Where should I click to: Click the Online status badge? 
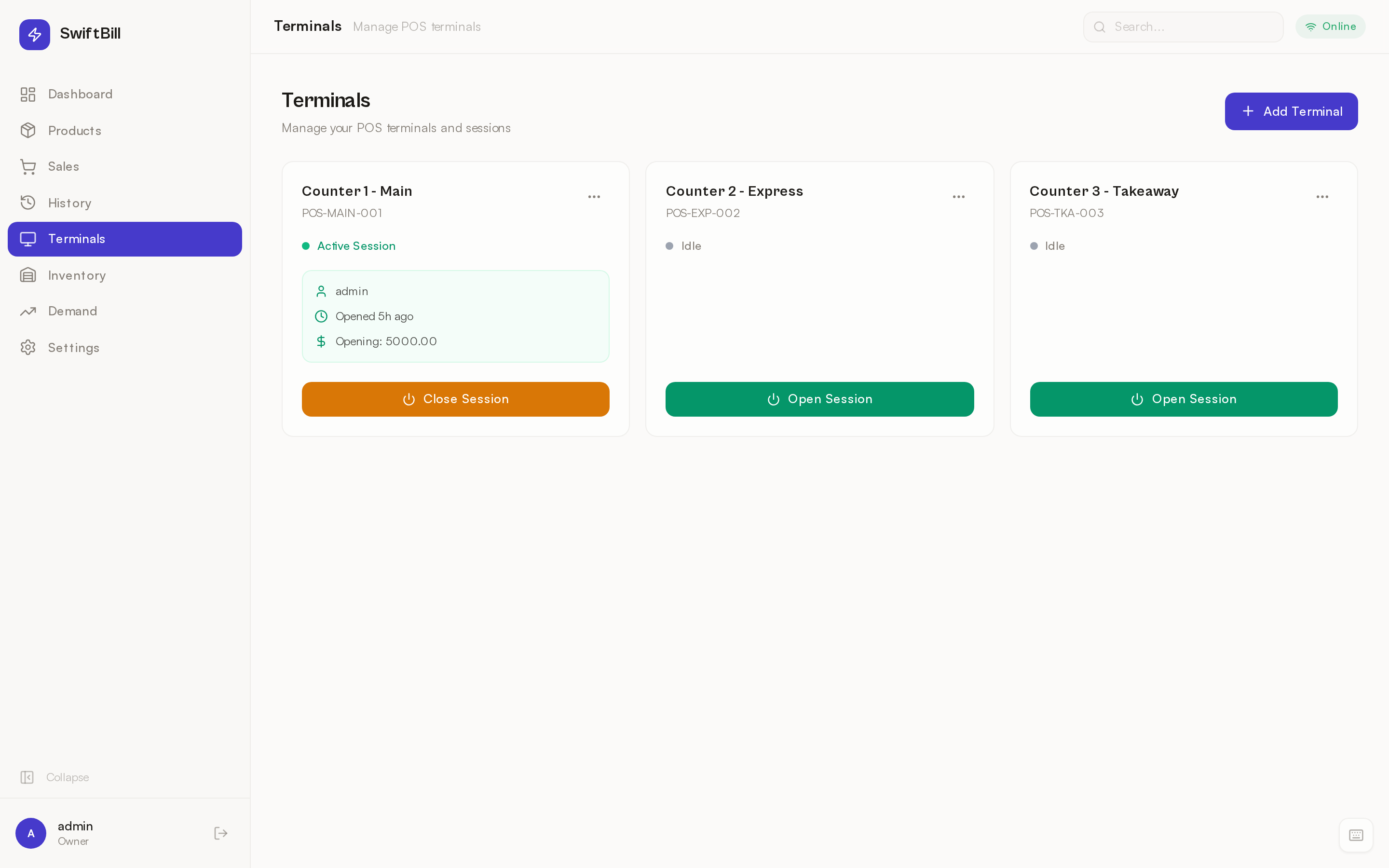[x=1330, y=27]
